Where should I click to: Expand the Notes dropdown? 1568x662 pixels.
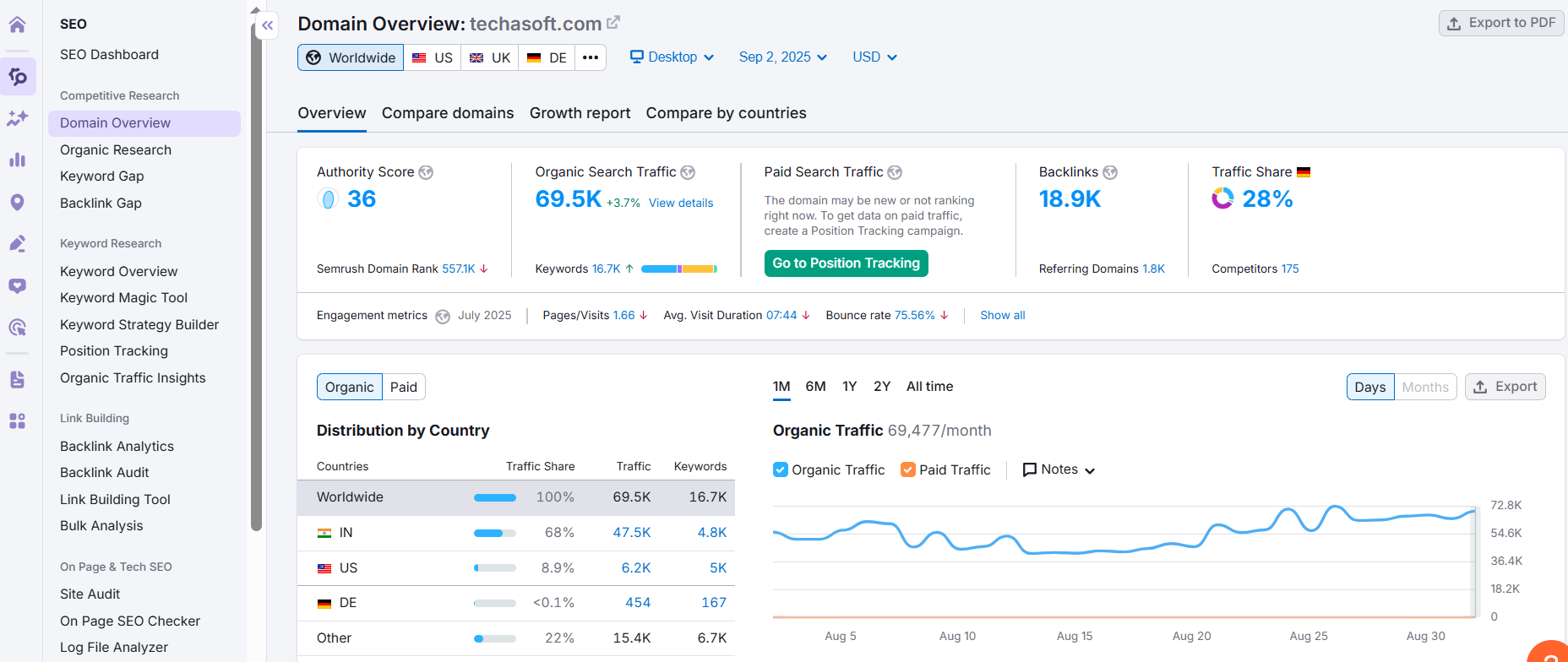(x=1059, y=469)
